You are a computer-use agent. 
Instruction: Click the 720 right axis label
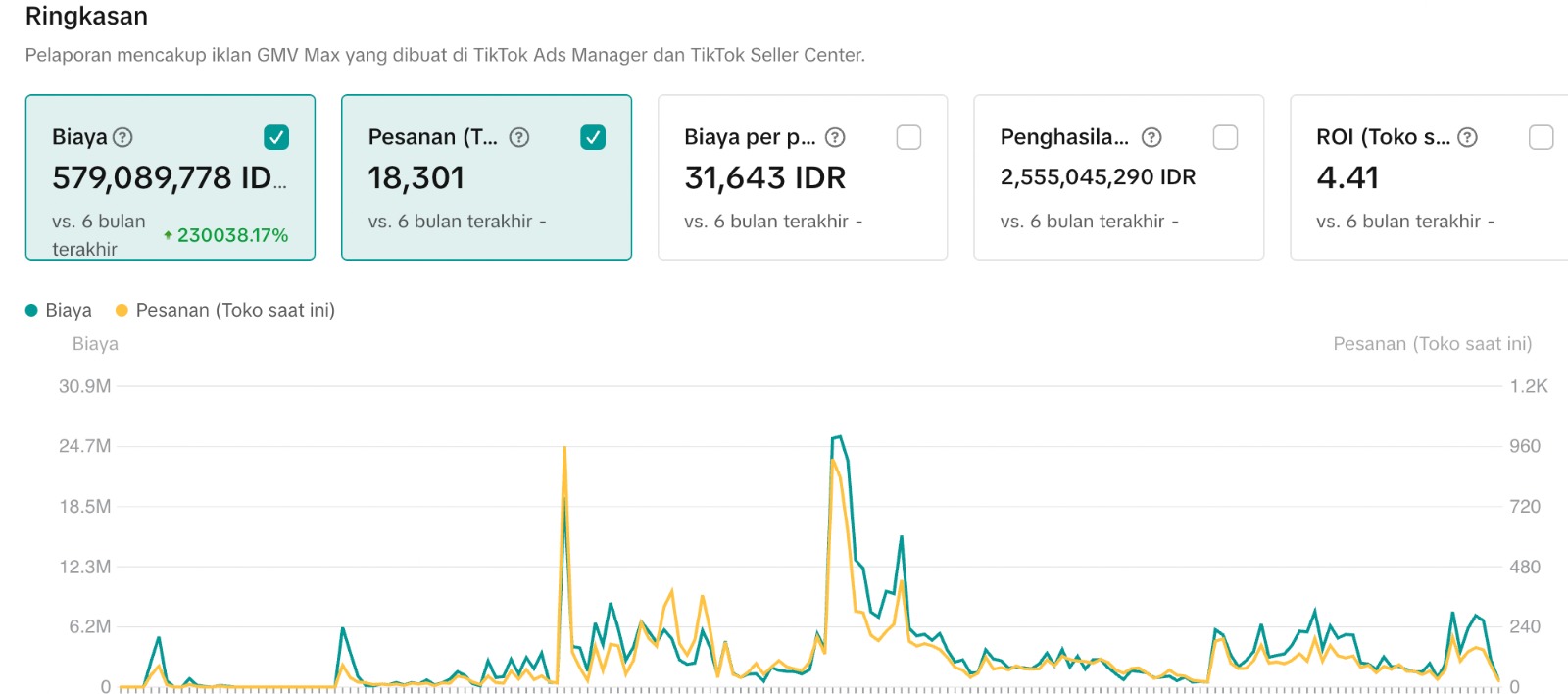tap(1525, 507)
